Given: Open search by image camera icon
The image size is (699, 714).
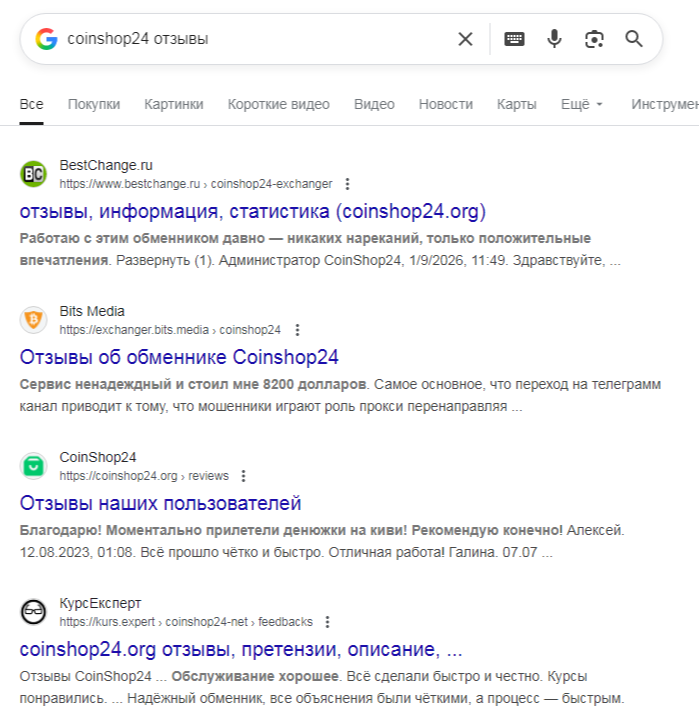Looking at the screenshot, I should tap(594, 39).
